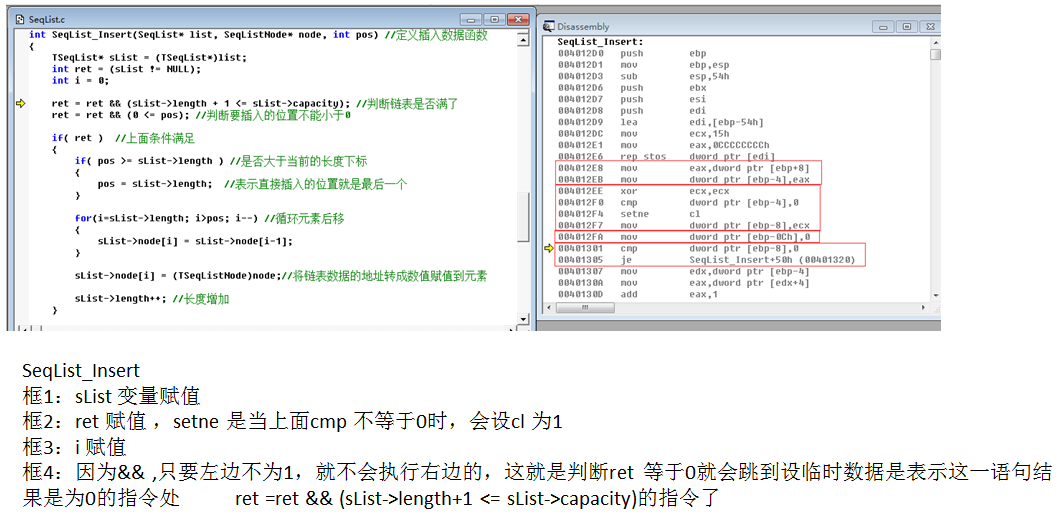
Task: Click the down arrow of SeqList.c vertical scrollbar
Action: tap(523, 318)
